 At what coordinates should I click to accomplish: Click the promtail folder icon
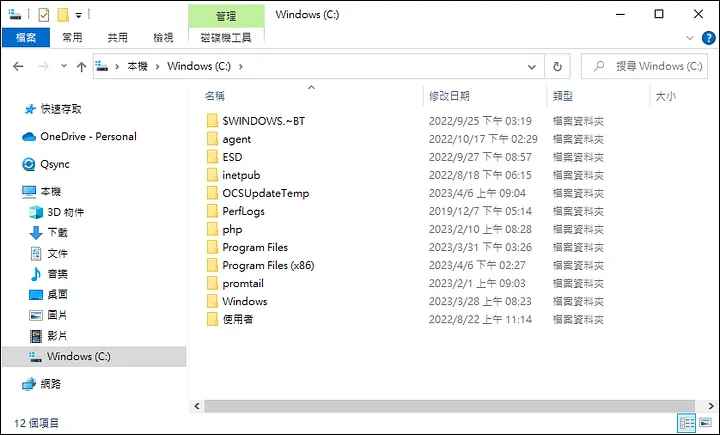coord(212,283)
